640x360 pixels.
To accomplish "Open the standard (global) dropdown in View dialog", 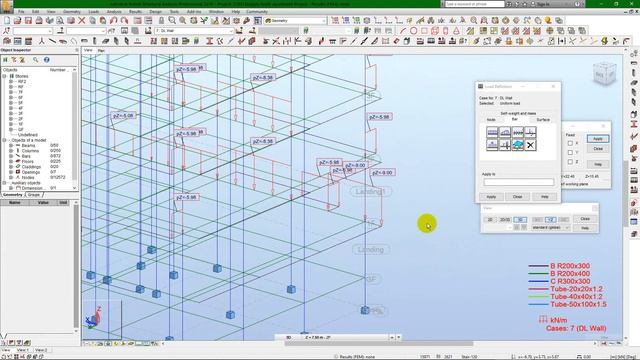I will tap(550, 227).
